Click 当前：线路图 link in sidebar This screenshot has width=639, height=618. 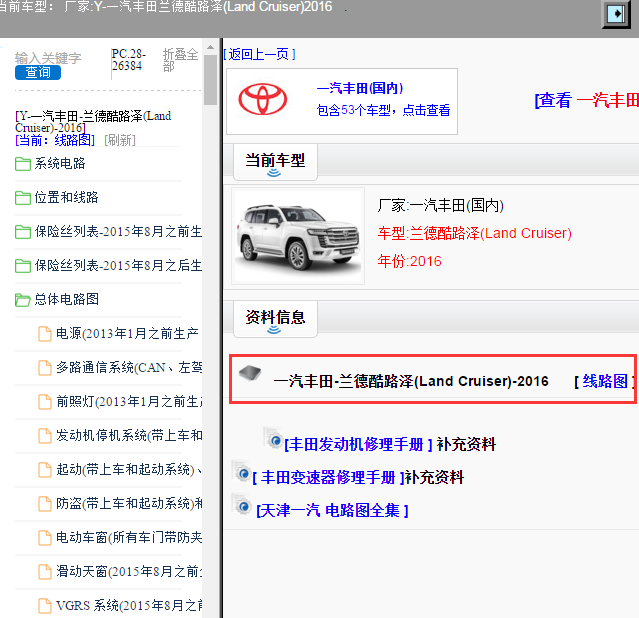[55, 140]
